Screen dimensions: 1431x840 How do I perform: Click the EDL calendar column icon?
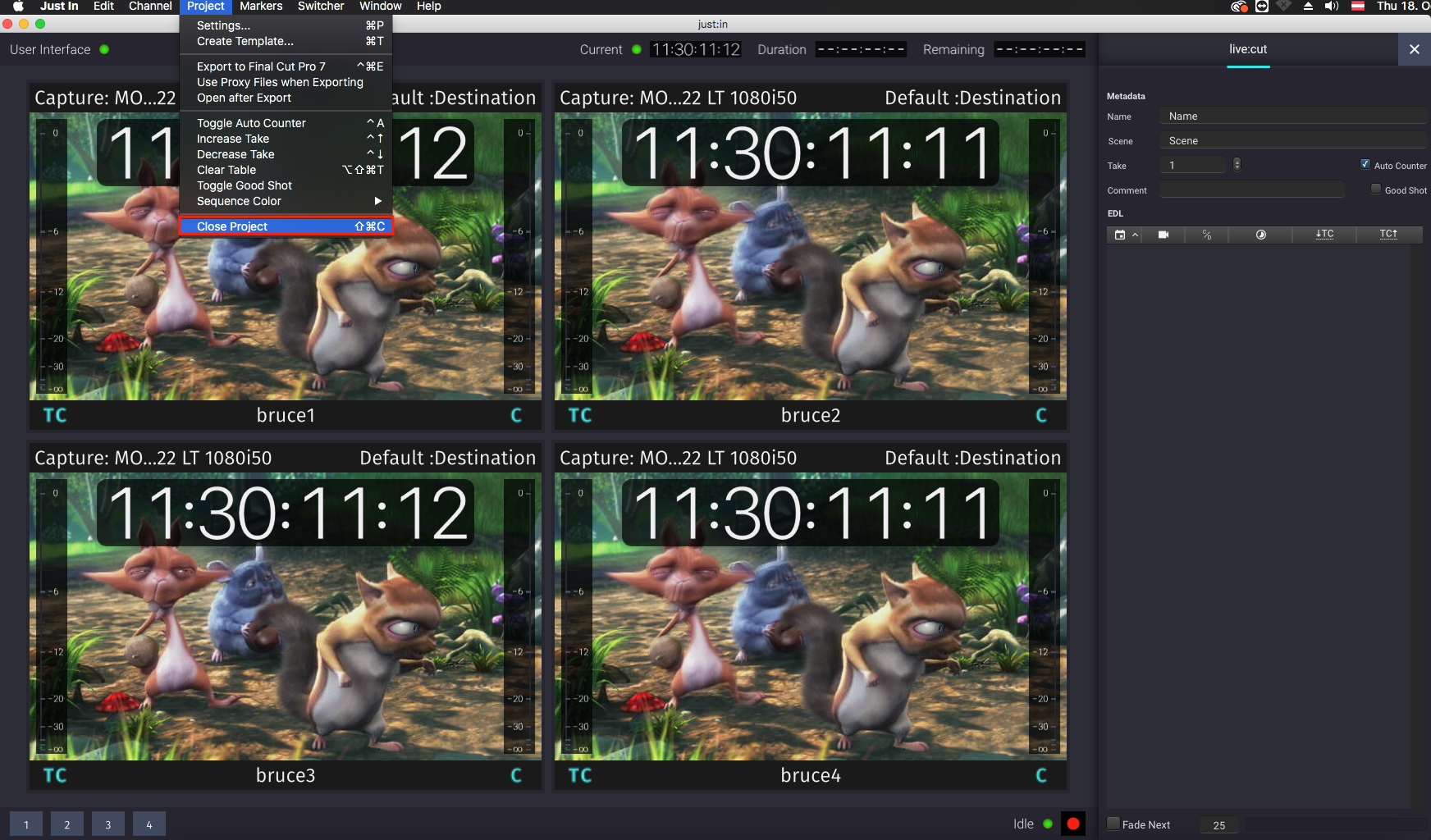[x=1119, y=235]
